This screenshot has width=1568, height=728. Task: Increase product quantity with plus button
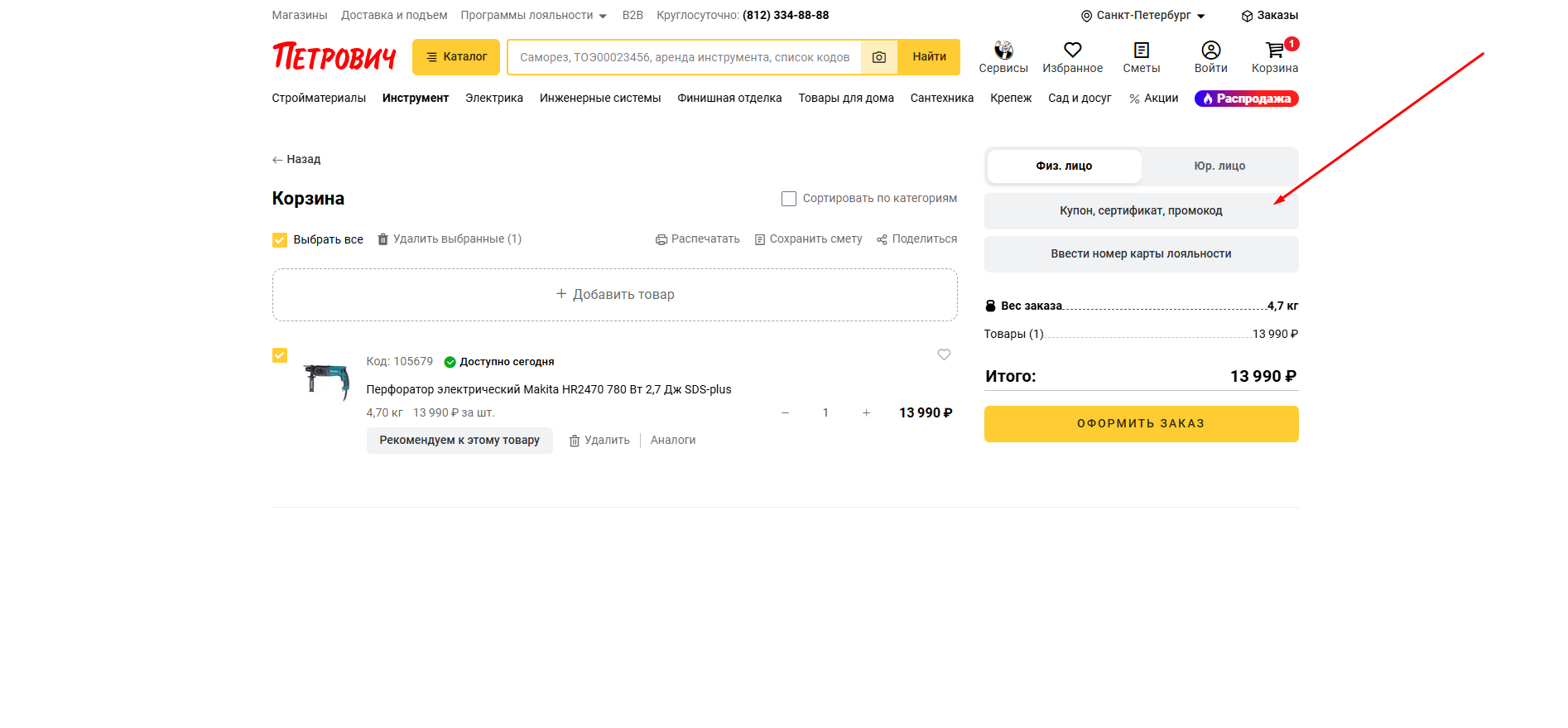coord(866,412)
